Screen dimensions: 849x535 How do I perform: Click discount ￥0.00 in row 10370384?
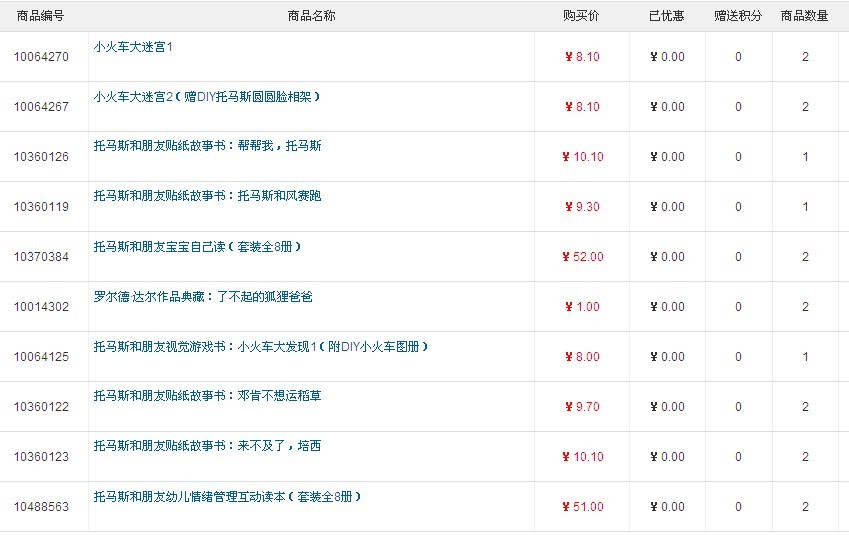(668, 257)
